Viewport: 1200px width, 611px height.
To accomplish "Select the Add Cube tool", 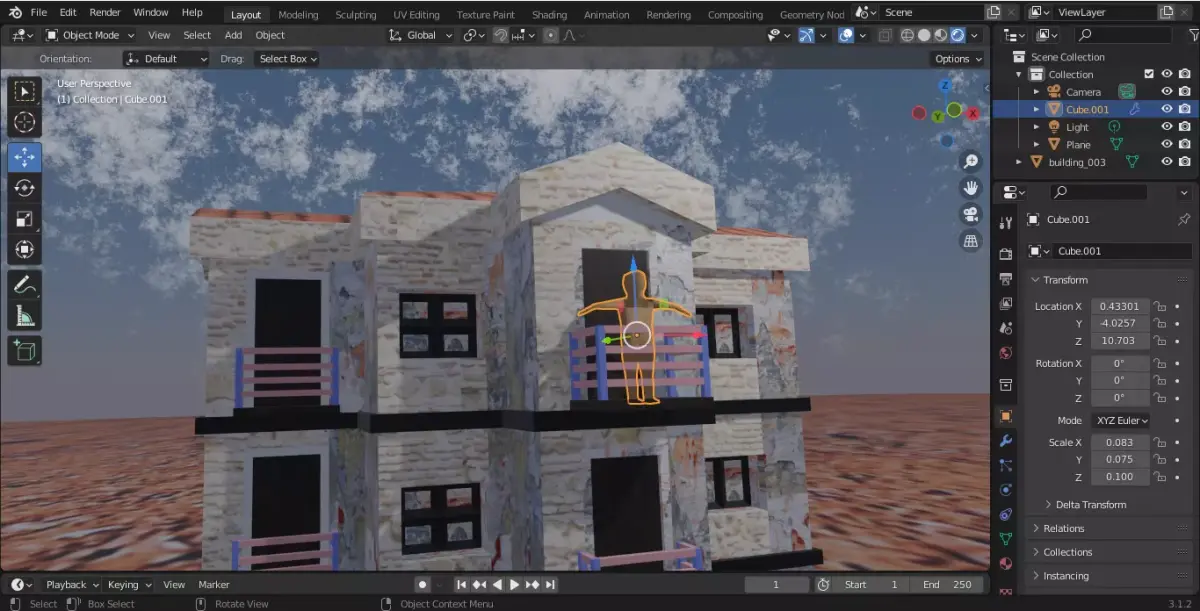I will click(x=25, y=350).
